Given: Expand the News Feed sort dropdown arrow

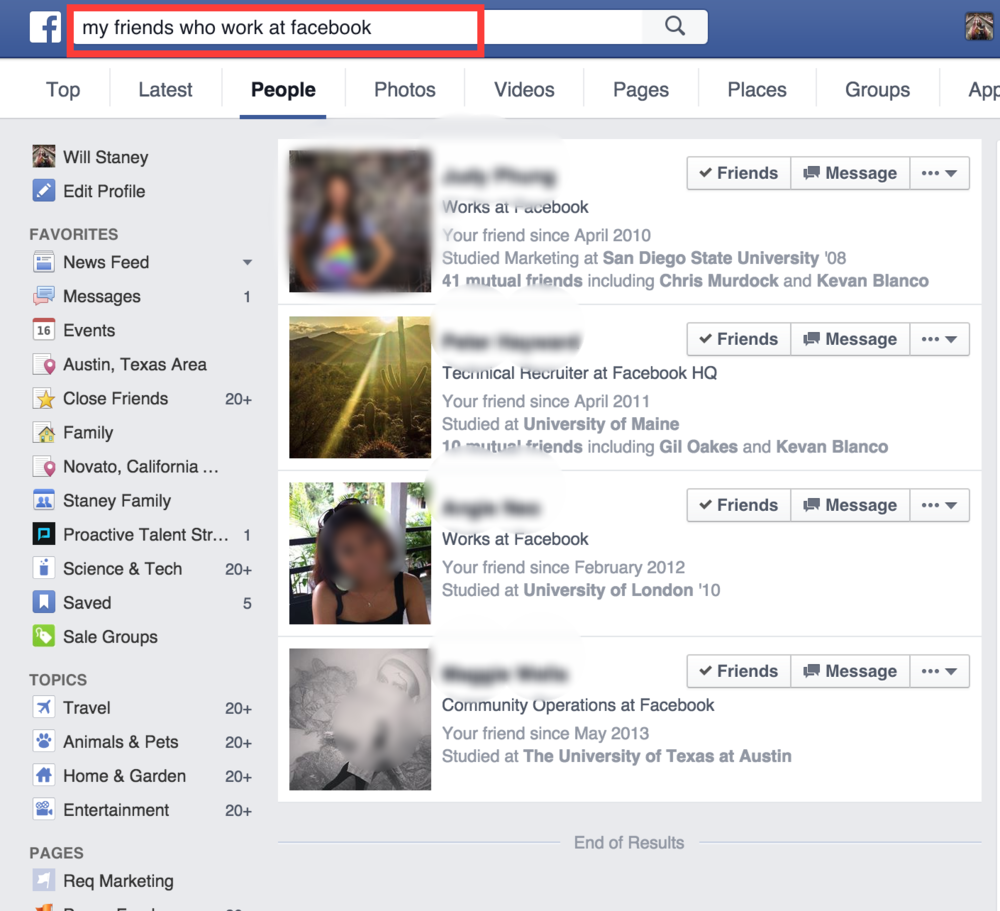Looking at the screenshot, I should (247, 262).
